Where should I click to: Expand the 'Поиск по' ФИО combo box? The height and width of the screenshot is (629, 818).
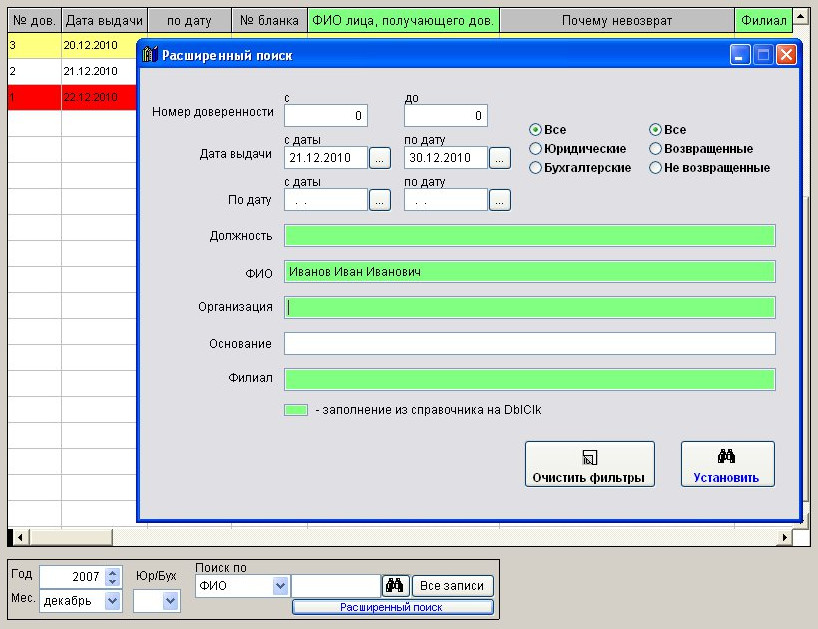coord(280,586)
